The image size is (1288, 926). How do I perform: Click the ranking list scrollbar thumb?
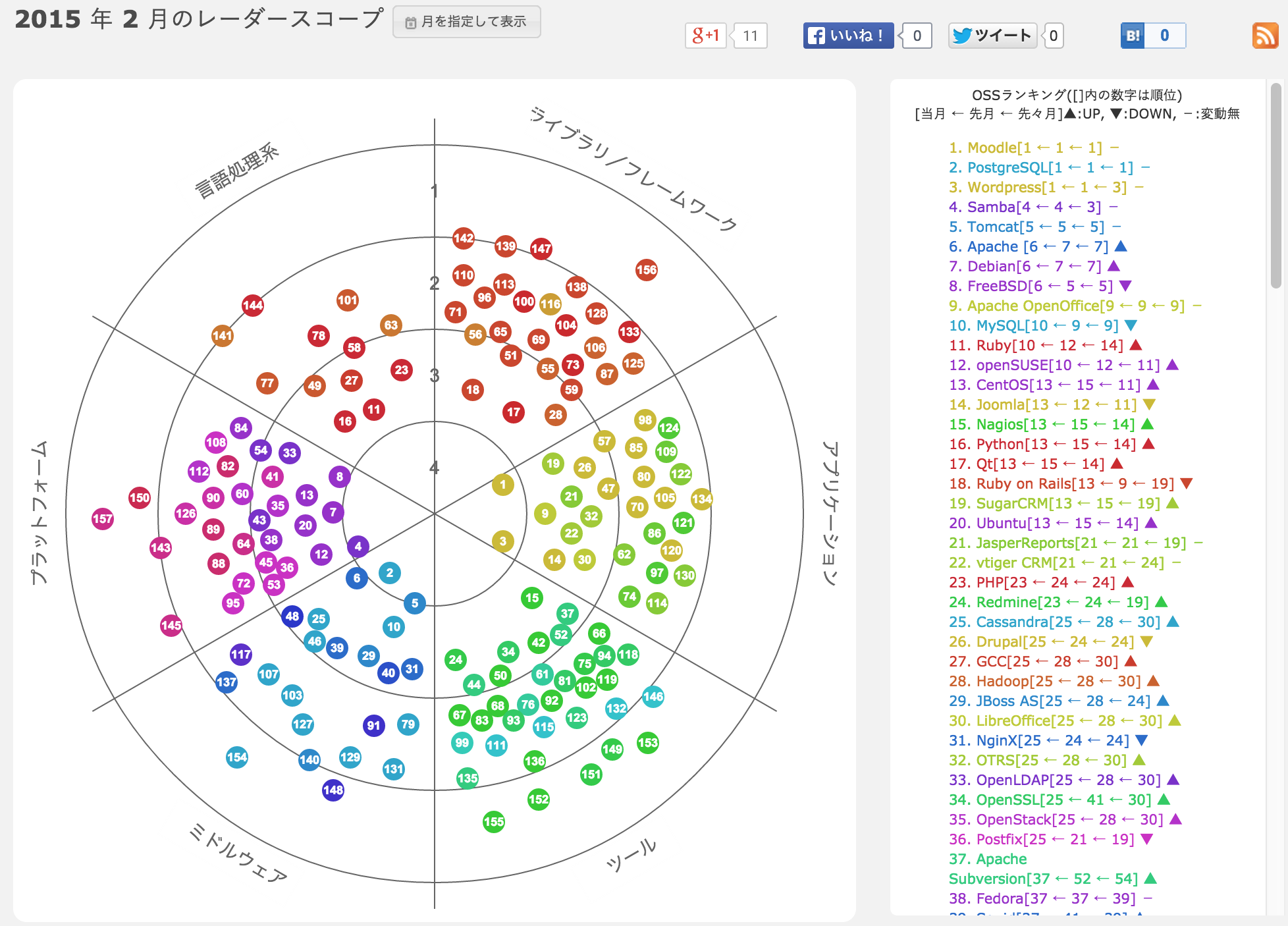point(1275,186)
